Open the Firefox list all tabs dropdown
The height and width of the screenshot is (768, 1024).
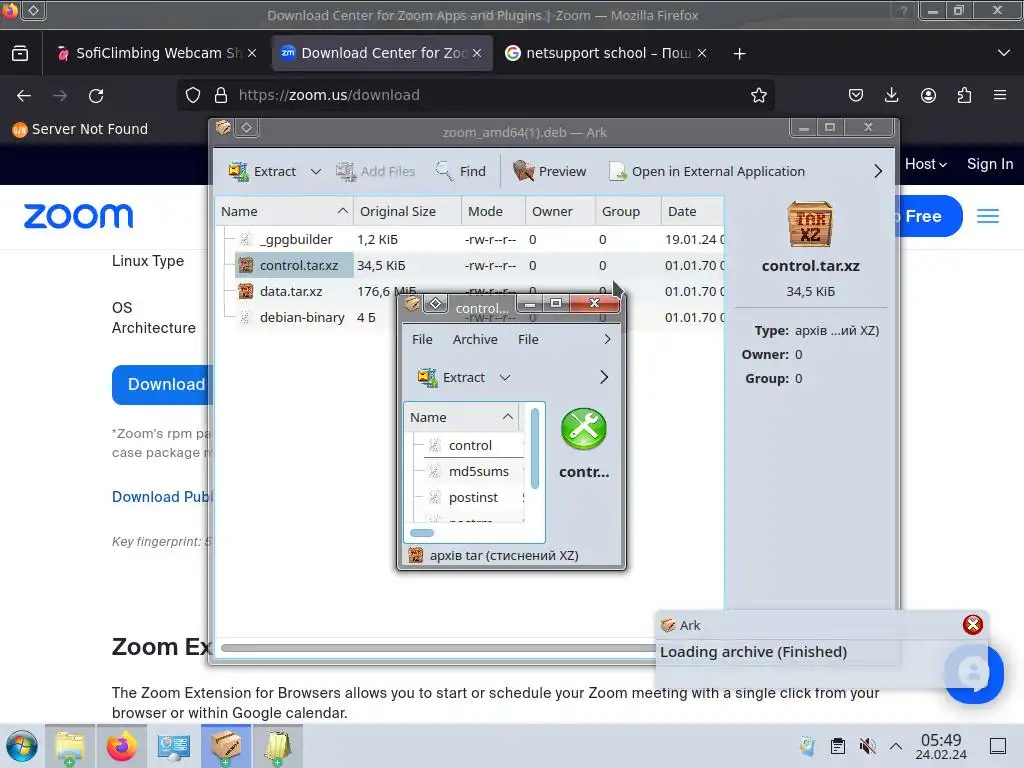(1004, 53)
